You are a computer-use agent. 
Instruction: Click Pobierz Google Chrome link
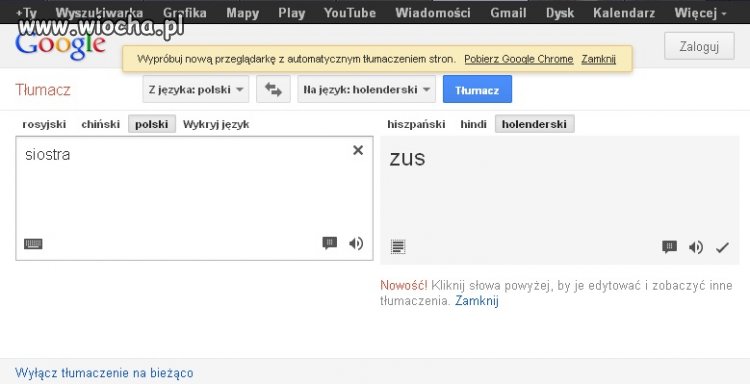tap(518, 59)
